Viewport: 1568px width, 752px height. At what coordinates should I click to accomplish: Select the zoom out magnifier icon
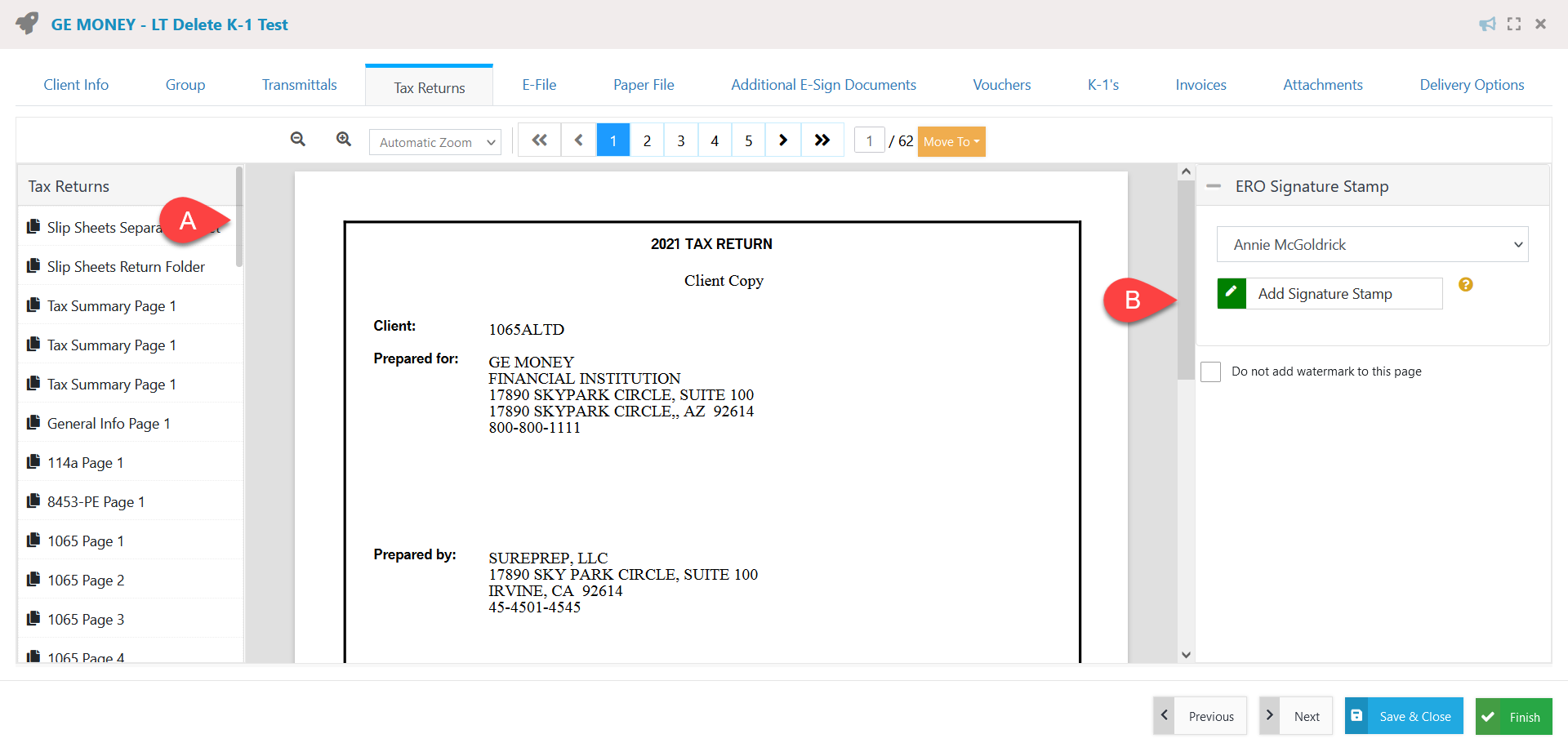click(298, 140)
